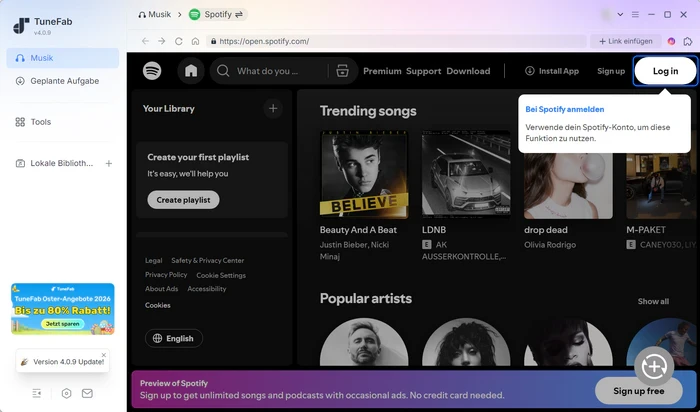Click the Create playlist button
This screenshot has width=700, height=412.
(183, 200)
